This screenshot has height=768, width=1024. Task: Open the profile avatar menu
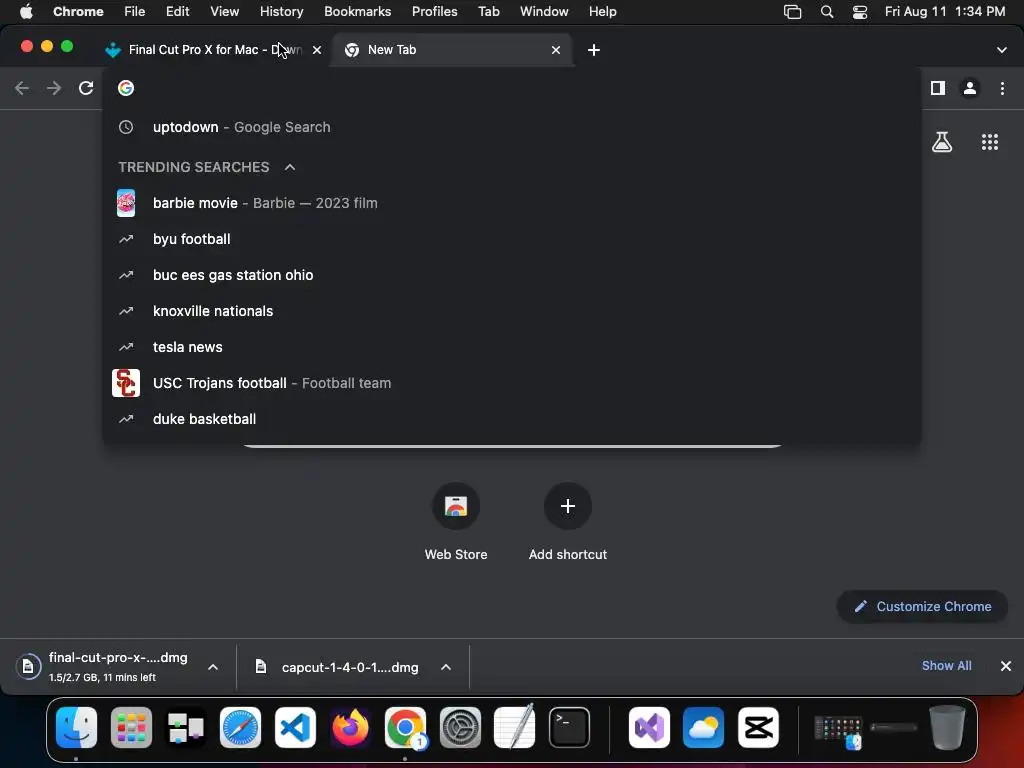(x=970, y=88)
